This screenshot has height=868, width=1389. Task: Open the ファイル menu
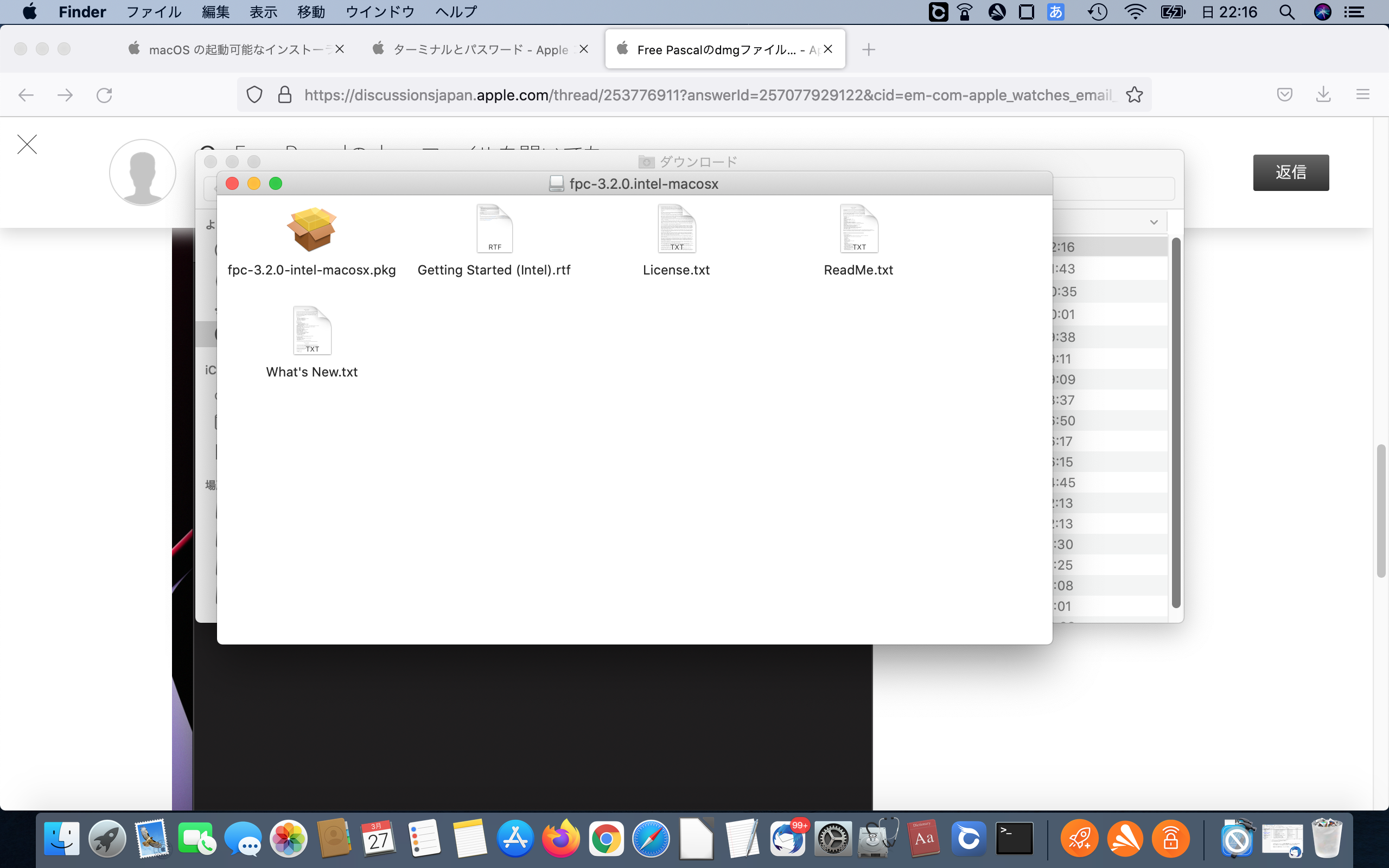pyautogui.click(x=153, y=12)
